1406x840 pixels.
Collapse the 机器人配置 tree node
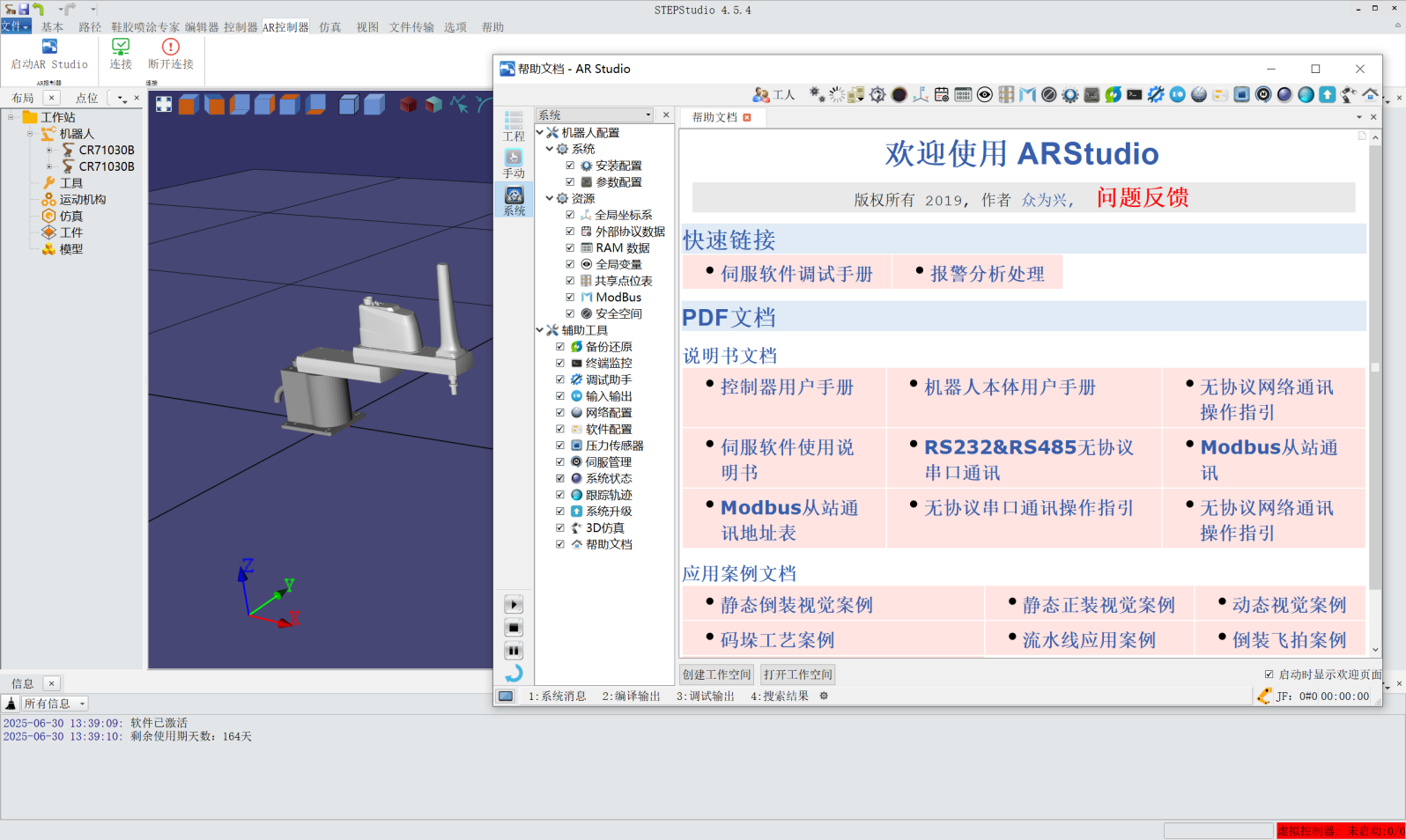coord(540,133)
